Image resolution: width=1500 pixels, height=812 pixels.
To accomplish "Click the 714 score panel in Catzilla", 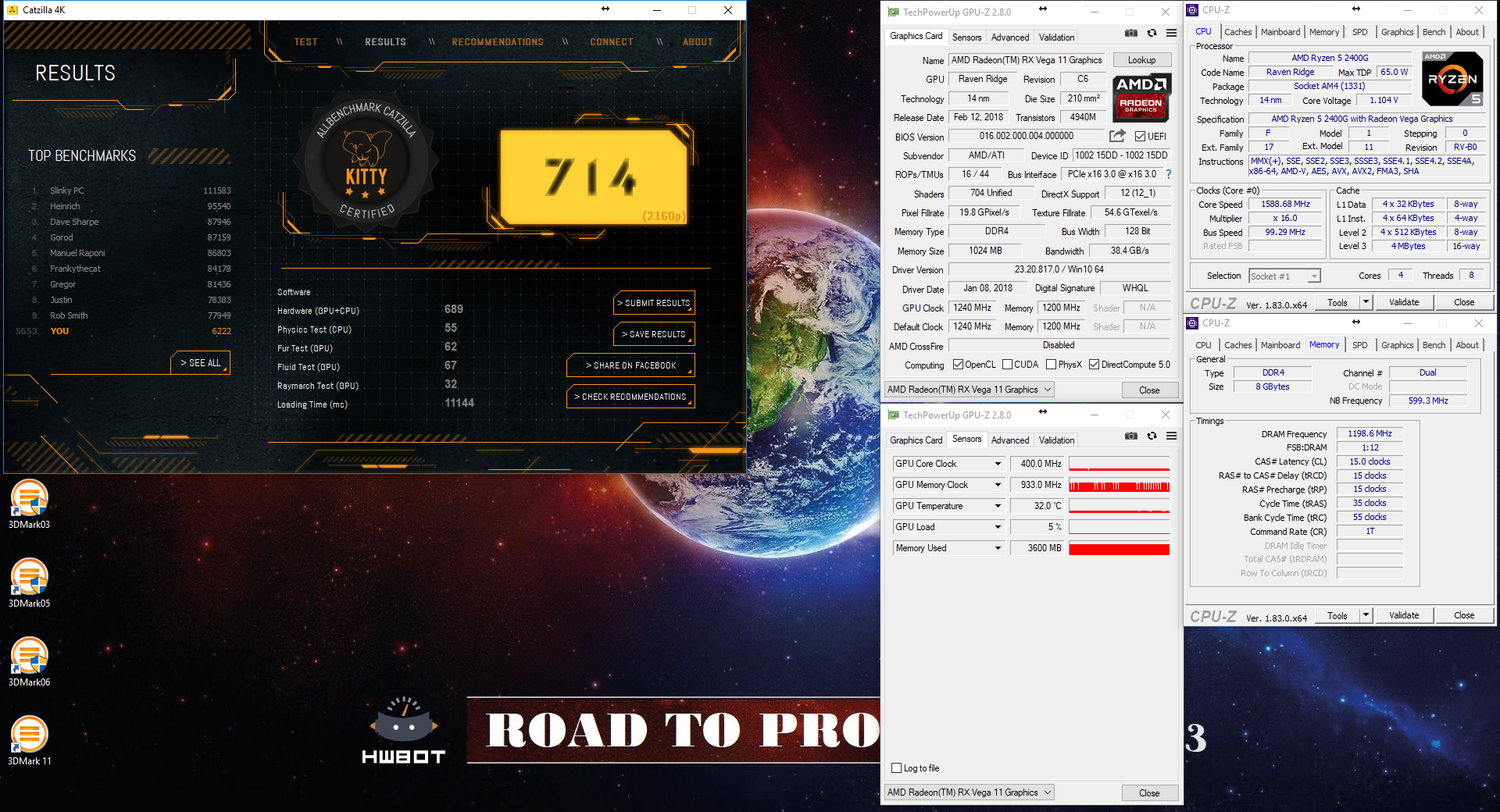I will click(x=594, y=177).
